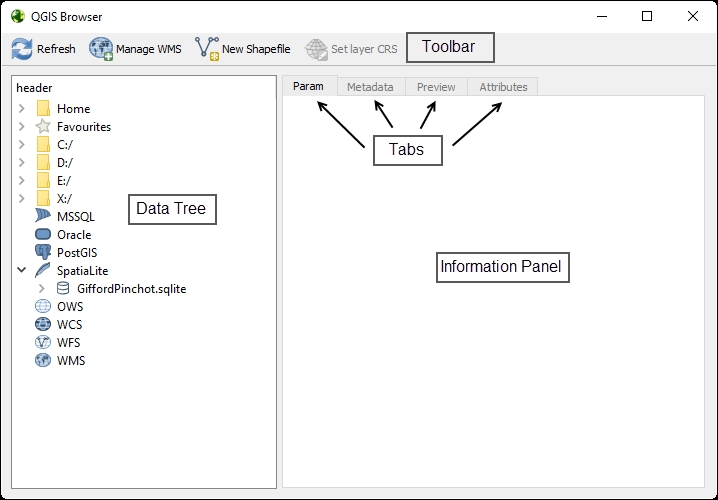Click the New Shapefile button label
The height and width of the screenshot is (500, 718).
coord(256,49)
